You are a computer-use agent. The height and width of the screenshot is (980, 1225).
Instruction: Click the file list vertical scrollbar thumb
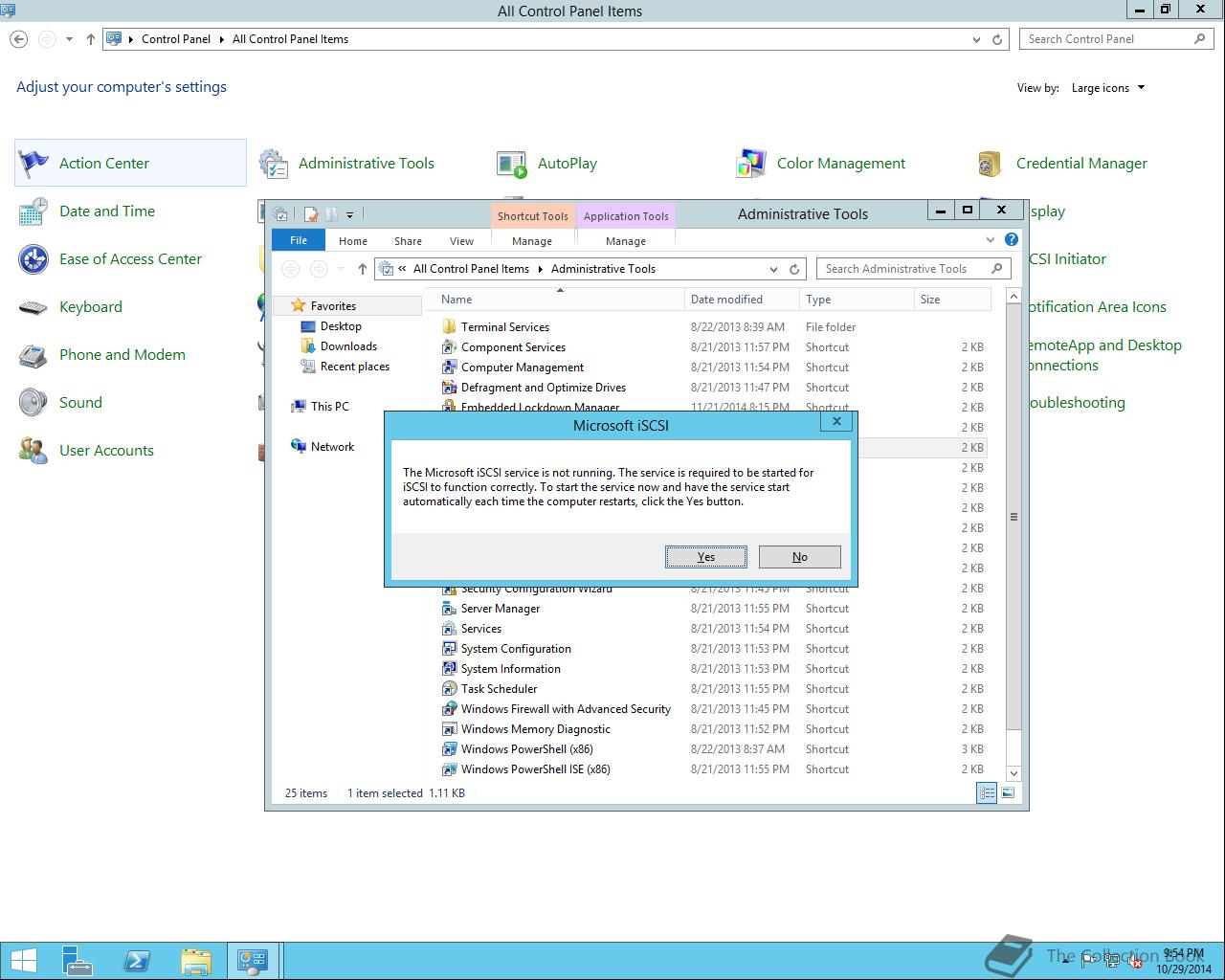point(1013,517)
